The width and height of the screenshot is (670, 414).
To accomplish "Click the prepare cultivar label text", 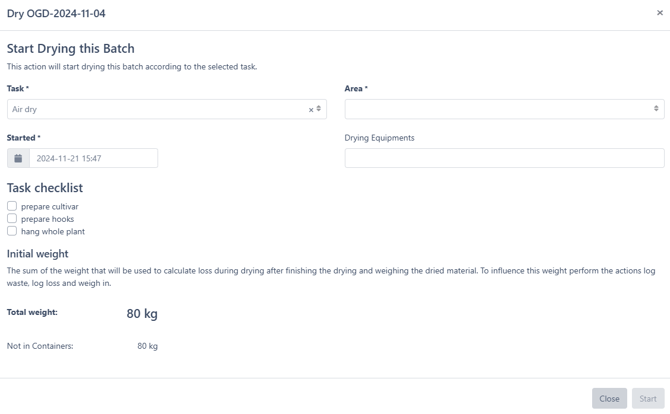I will point(50,206).
